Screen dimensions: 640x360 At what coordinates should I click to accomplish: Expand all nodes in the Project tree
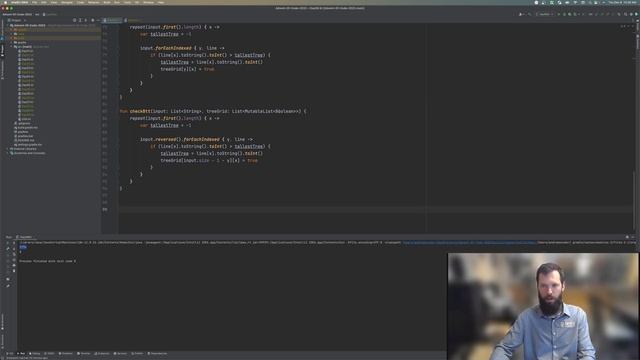point(80,20)
